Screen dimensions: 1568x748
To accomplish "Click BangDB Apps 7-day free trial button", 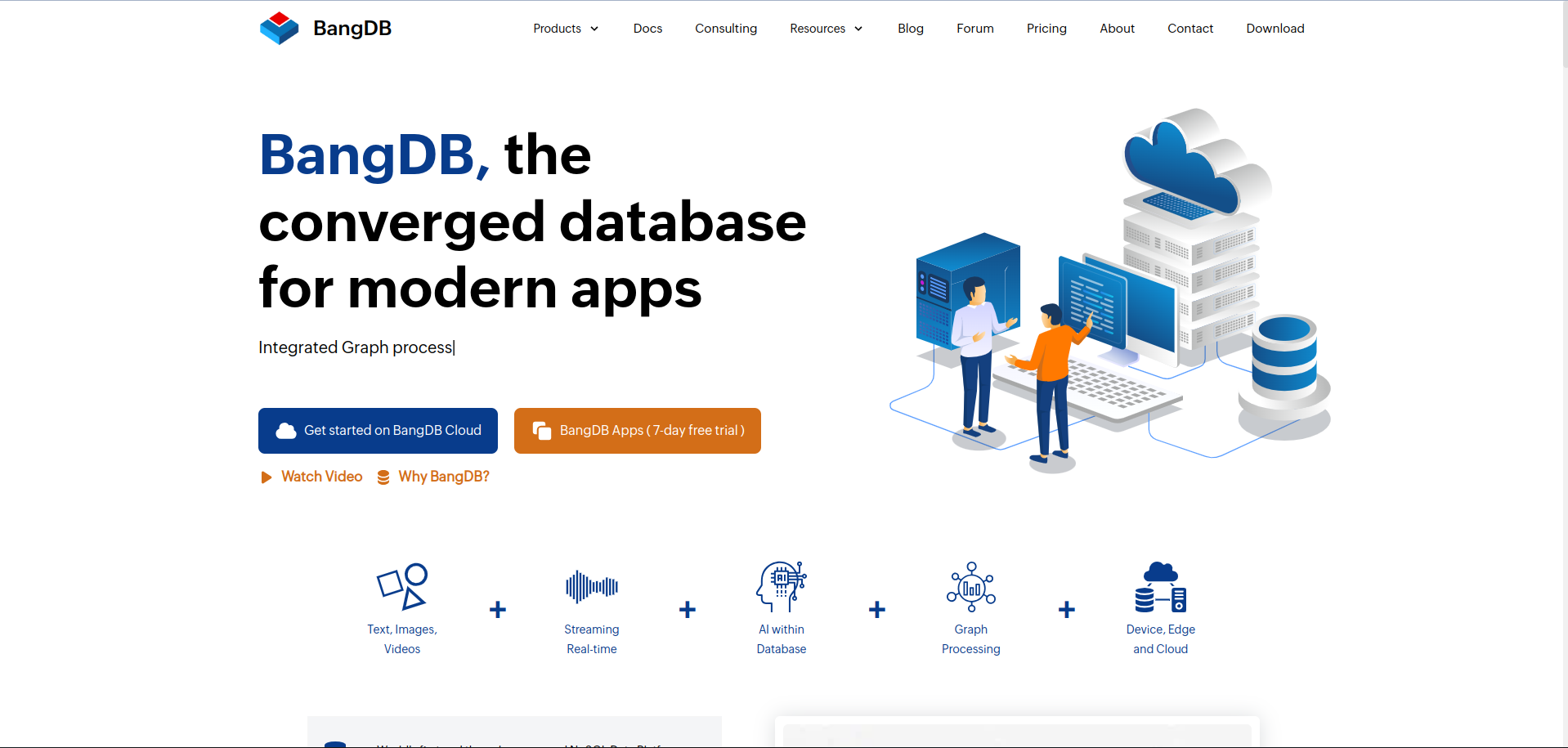I will tap(638, 431).
